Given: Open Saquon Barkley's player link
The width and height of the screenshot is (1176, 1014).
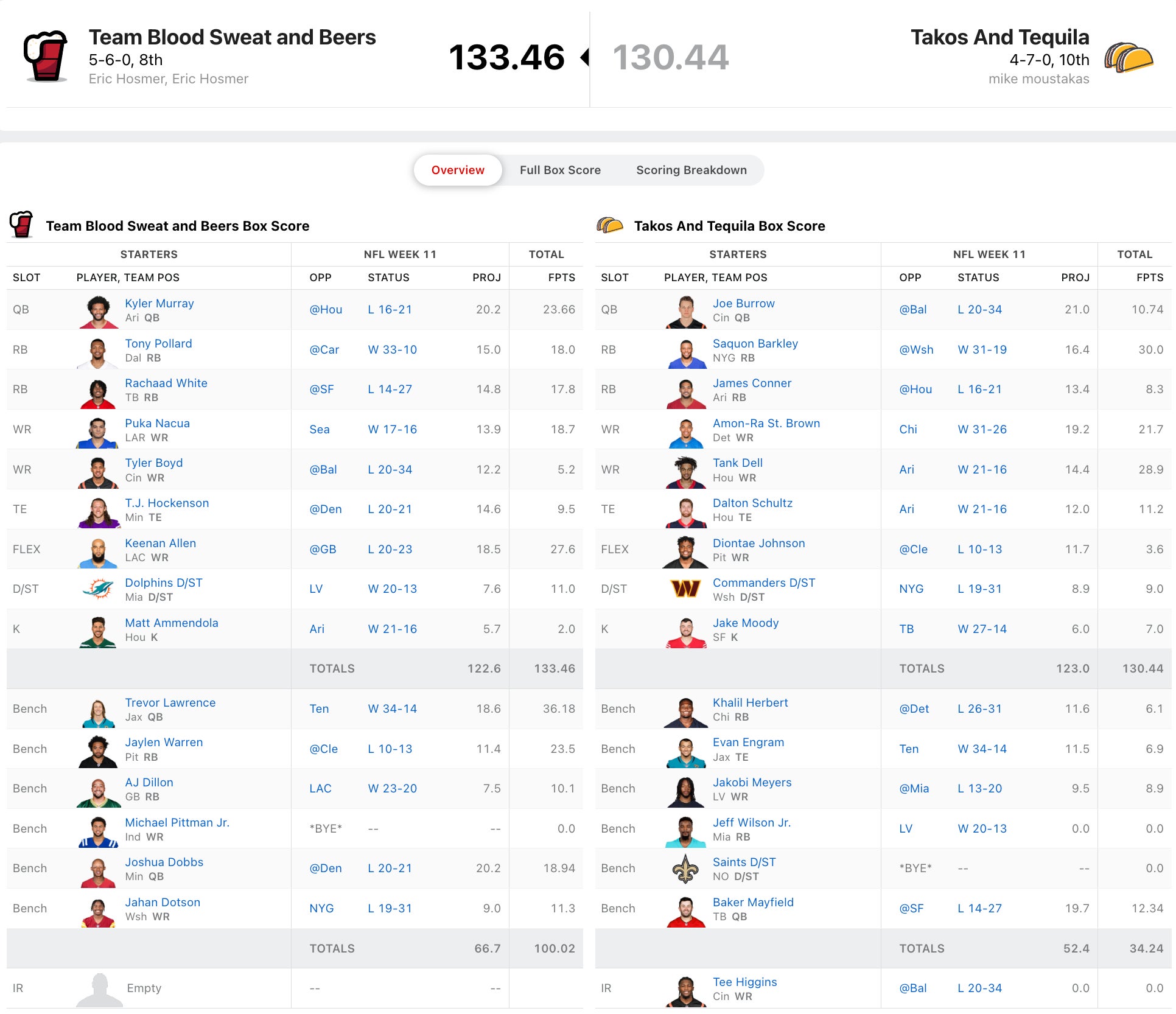Looking at the screenshot, I should [755, 343].
